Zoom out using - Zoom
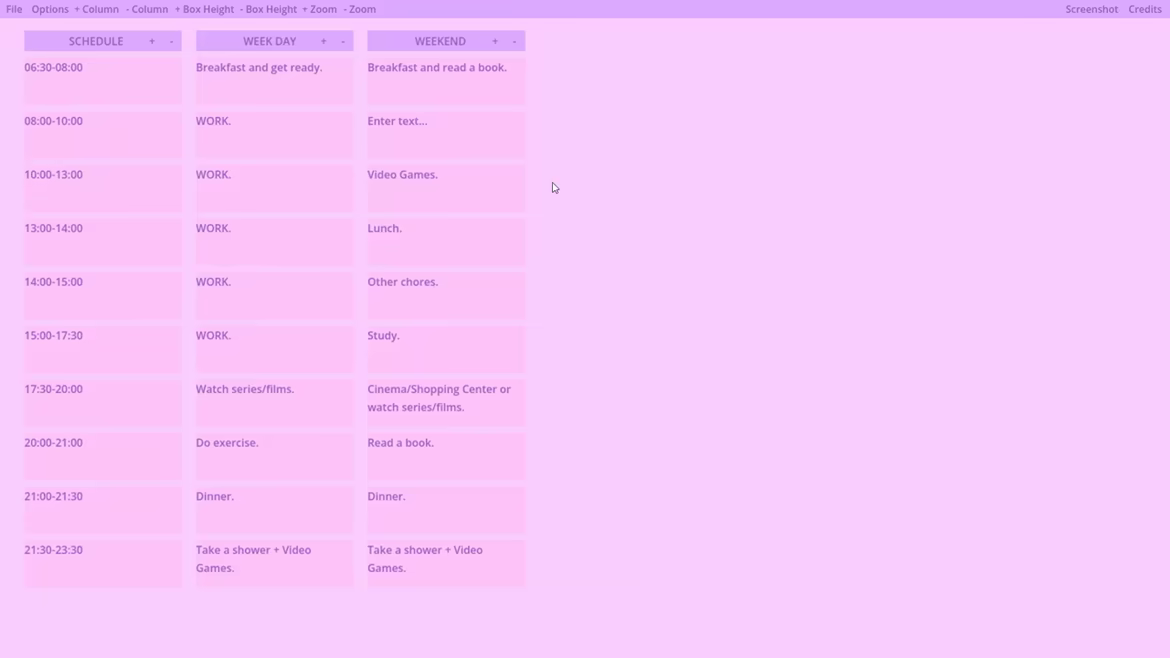1170x658 pixels. (360, 9)
